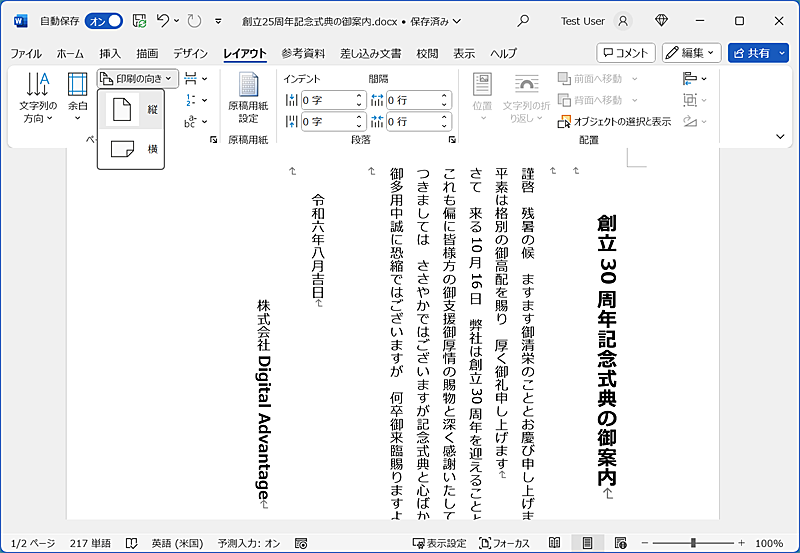
Task: Click the コメント comments button
Action: coord(626,52)
